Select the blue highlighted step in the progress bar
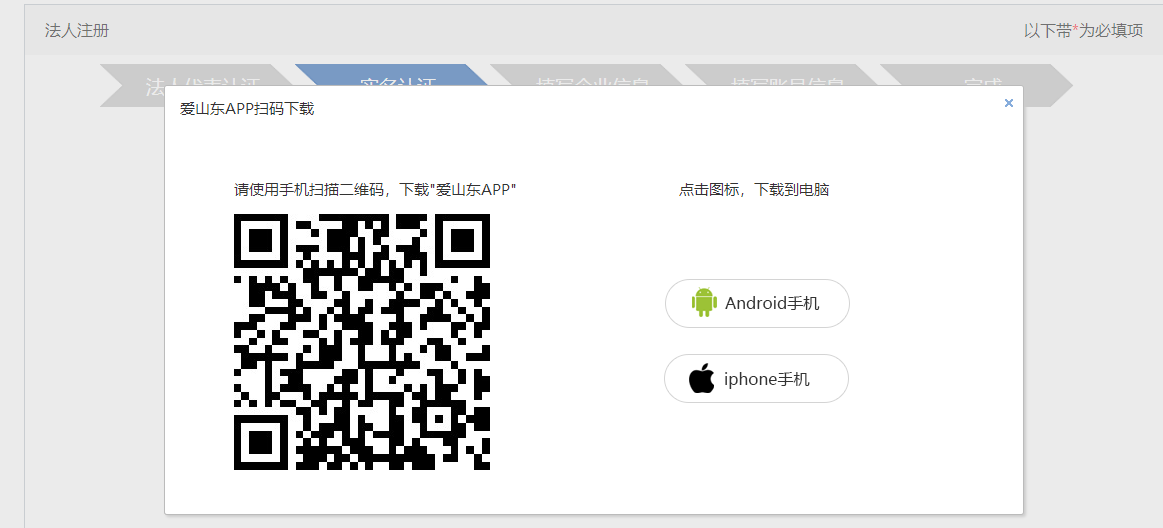This screenshot has width=1163, height=528. click(x=392, y=76)
